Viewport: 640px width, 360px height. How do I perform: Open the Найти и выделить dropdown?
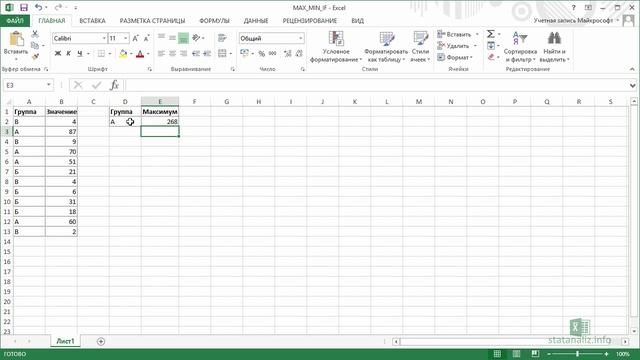(x=554, y=47)
